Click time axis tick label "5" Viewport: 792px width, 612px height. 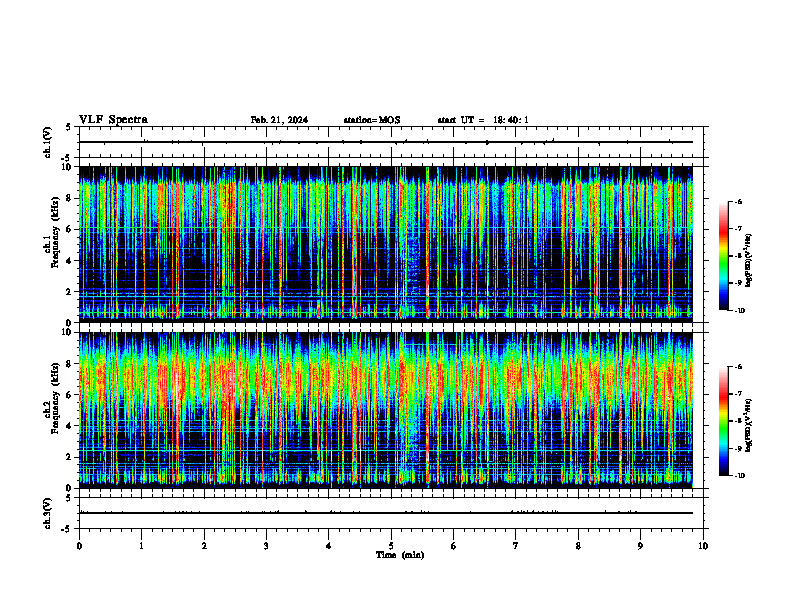click(391, 546)
